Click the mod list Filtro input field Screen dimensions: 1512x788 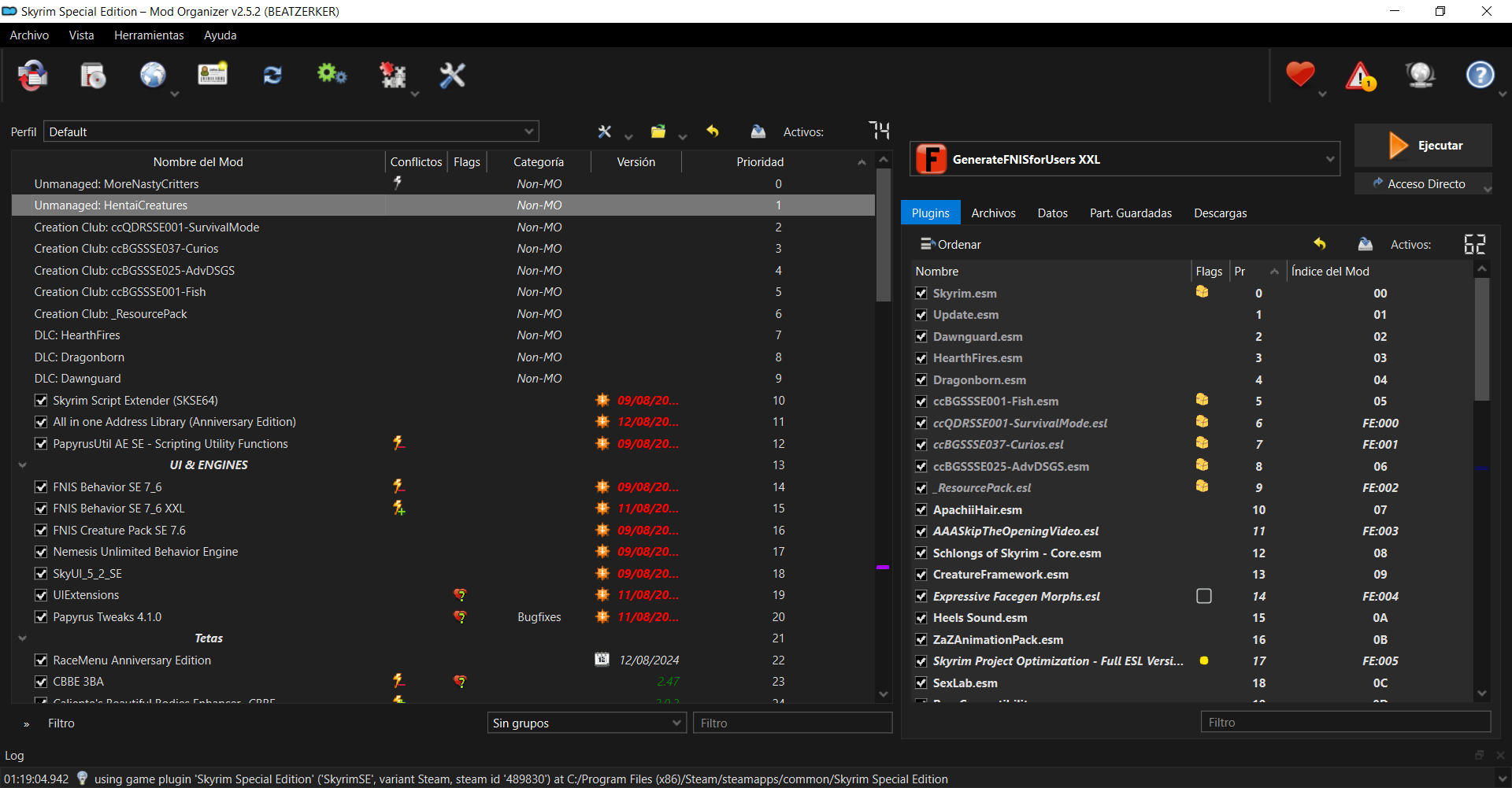[792, 723]
